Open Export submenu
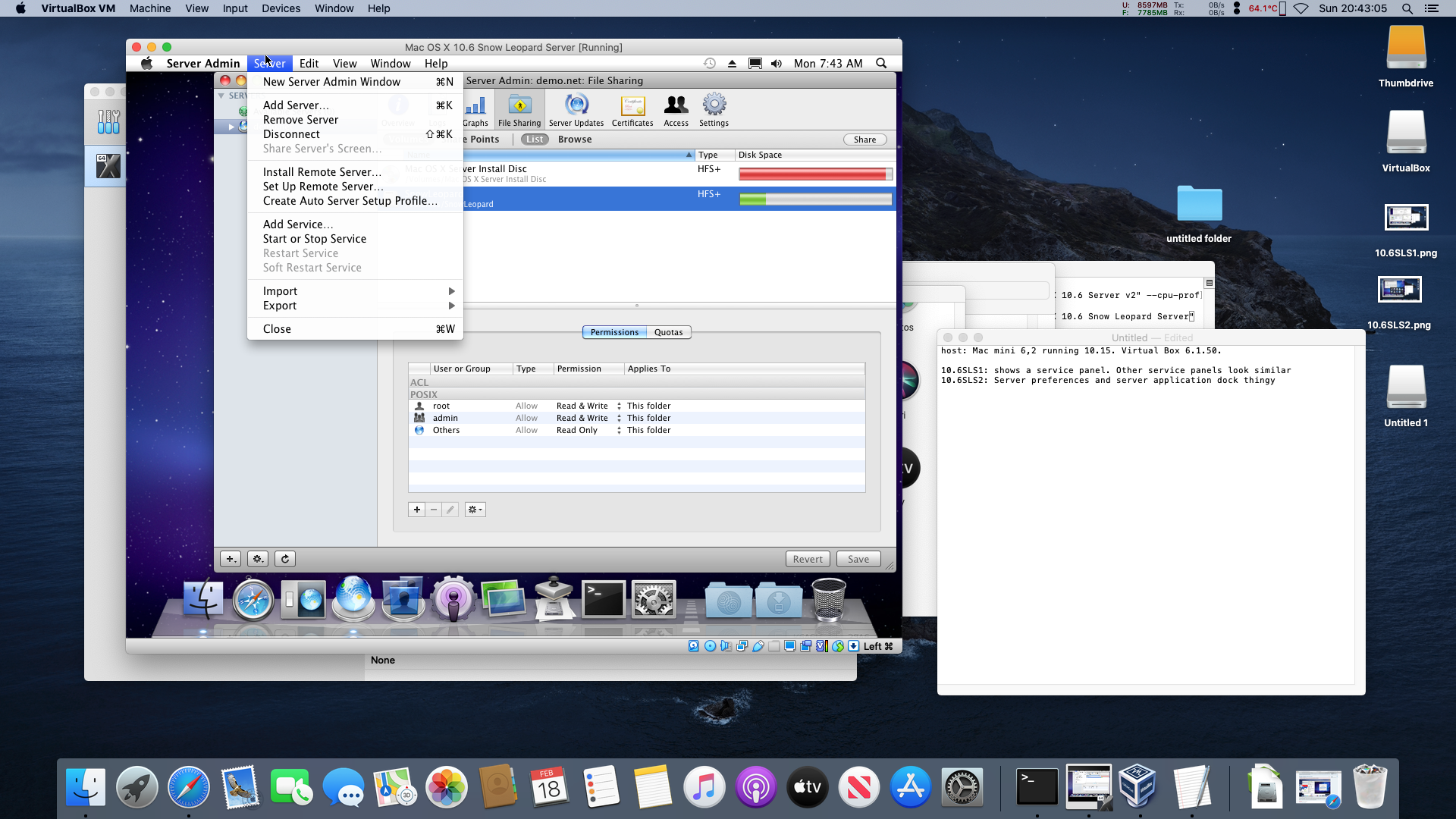 pos(355,306)
